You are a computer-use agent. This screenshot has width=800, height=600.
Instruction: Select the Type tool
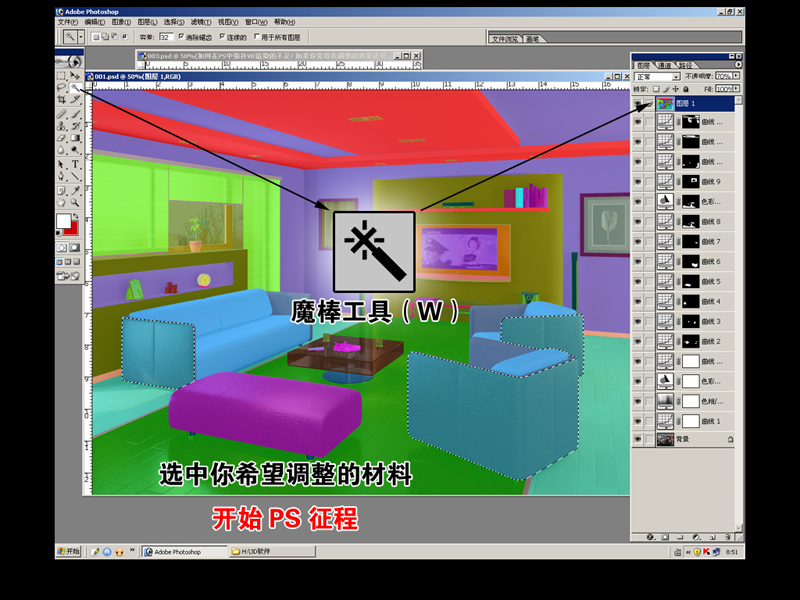coord(75,164)
